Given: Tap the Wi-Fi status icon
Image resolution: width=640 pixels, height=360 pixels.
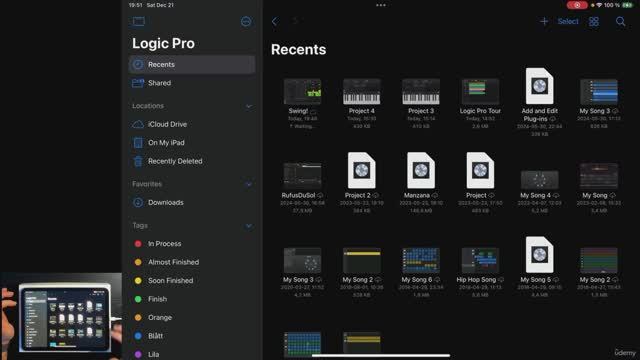Looking at the screenshot, I should click(599, 5).
